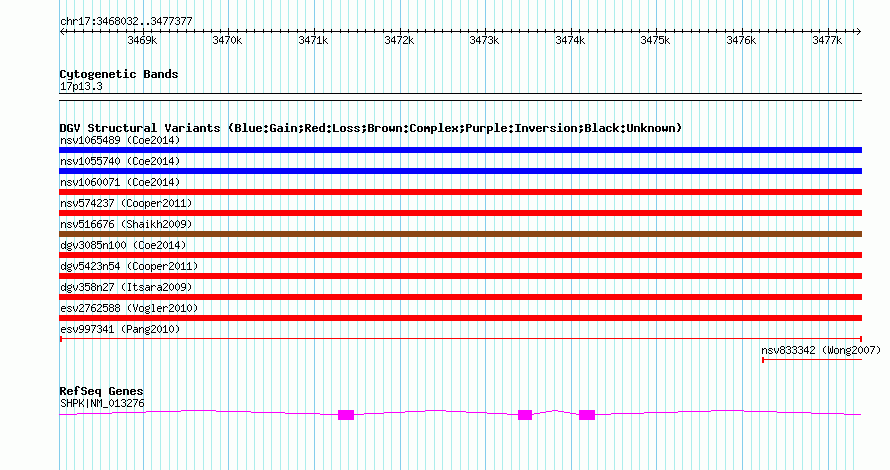890x470 pixels.
Task: Click the chr17:3468032..3477377 coordinate label
Action: [x=126, y=22]
